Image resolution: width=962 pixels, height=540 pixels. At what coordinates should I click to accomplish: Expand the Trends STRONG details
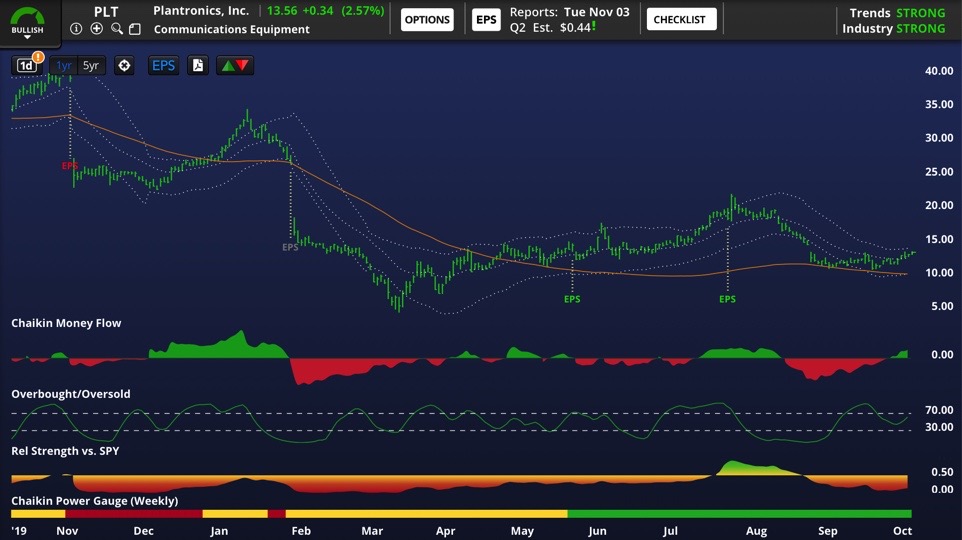click(x=895, y=13)
